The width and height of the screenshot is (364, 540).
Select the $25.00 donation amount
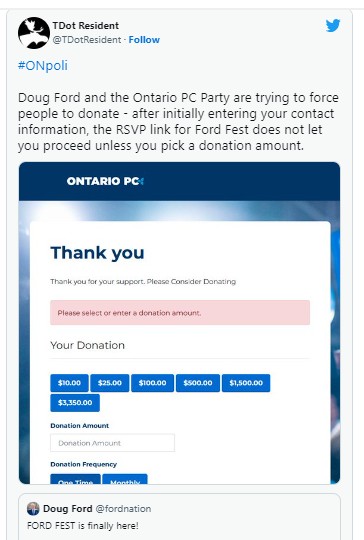click(x=110, y=383)
